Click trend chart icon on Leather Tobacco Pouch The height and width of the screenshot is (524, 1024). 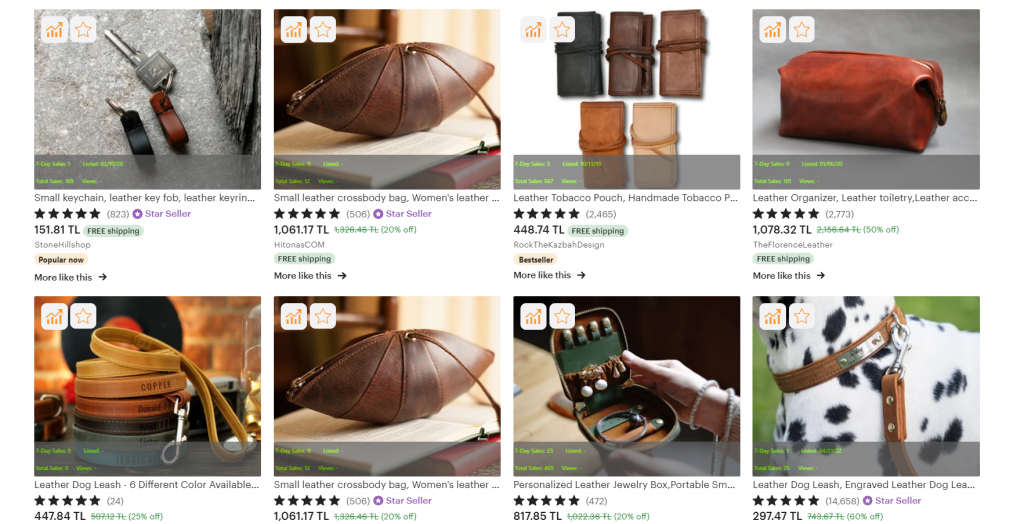point(534,30)
